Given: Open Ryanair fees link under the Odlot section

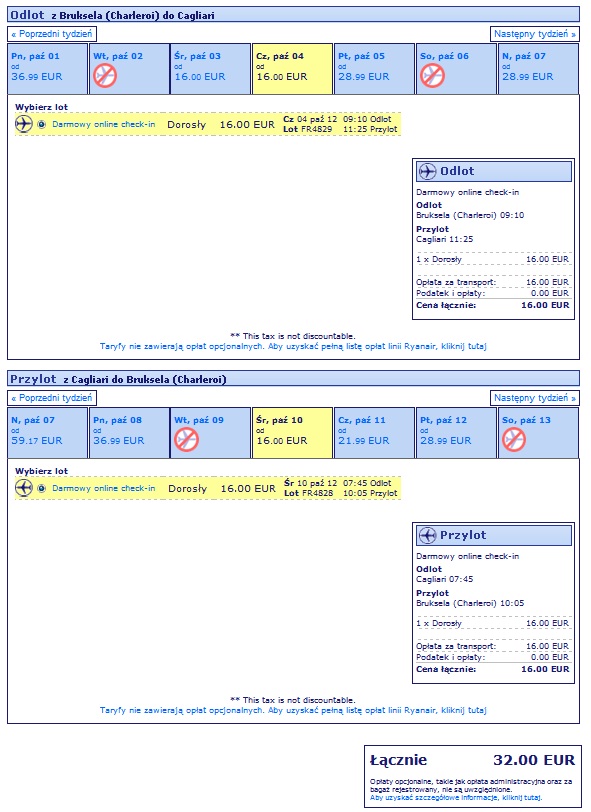Looking at the screenshot, I should click(x=293, y=346).
